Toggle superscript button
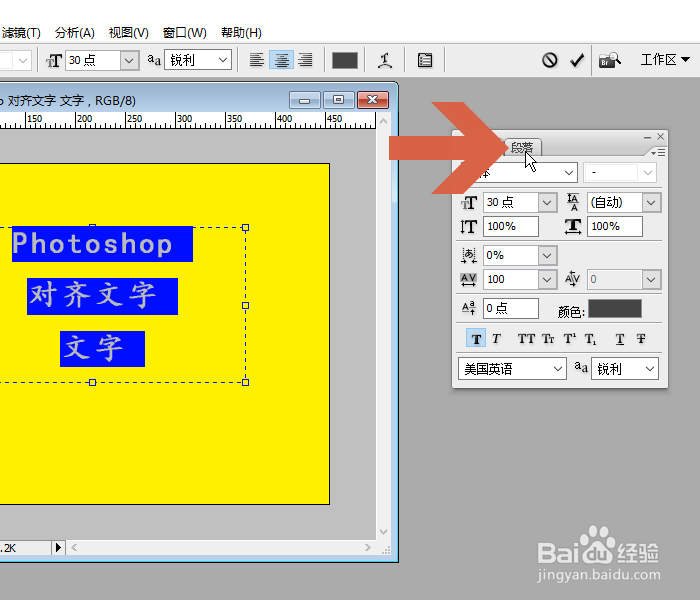The height and width of the screenshot is (600, 700). (570, 339)
